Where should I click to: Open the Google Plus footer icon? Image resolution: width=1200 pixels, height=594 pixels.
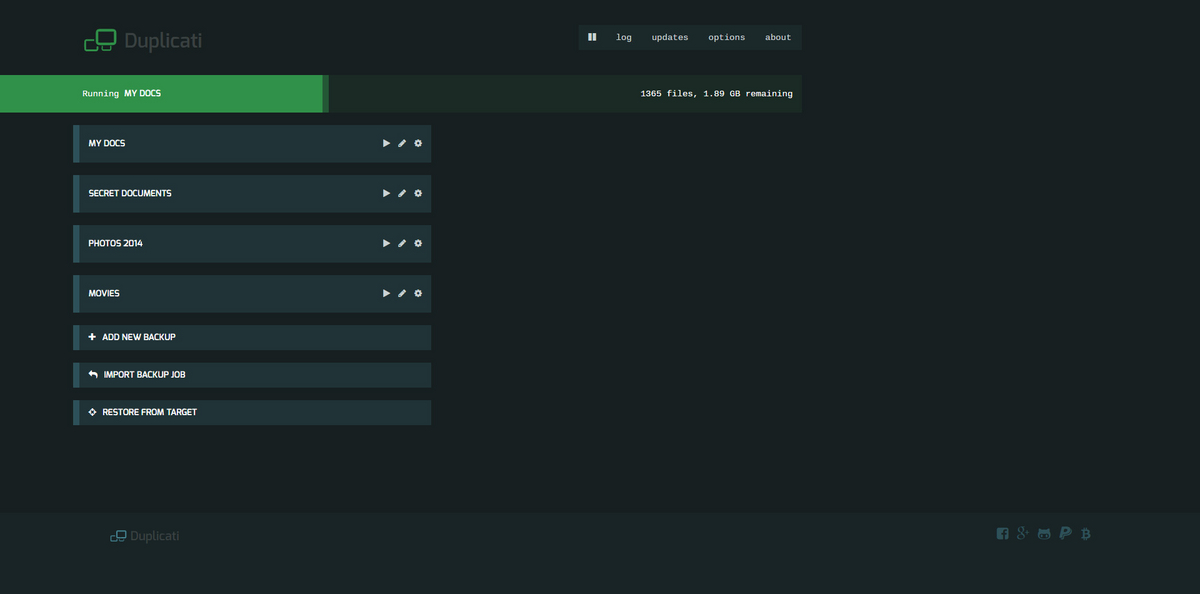click(x=1023, y=534)
